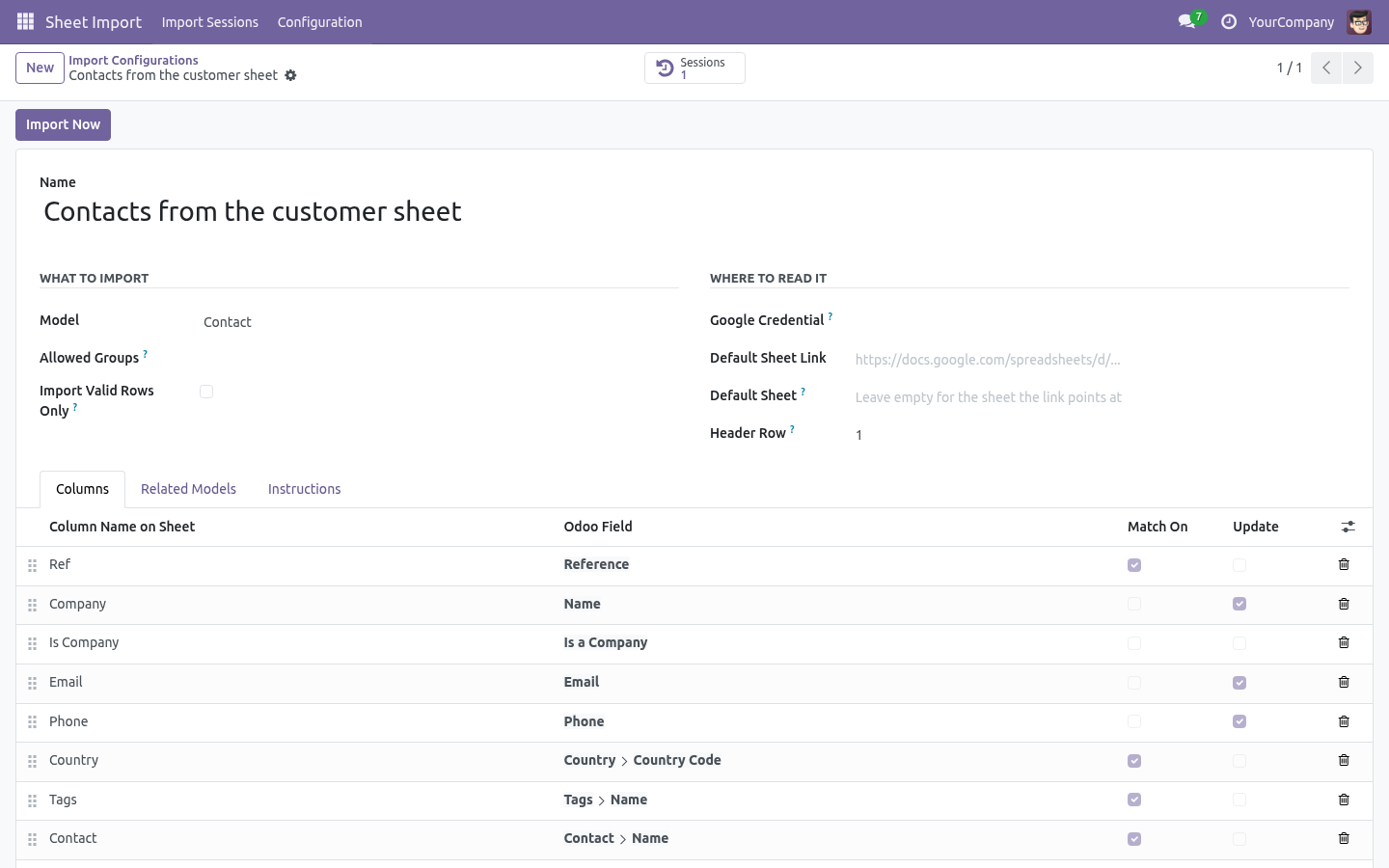Open column settings adjust icon
Viewport: 1389px width, 868px height.
tap(1348, 527)
